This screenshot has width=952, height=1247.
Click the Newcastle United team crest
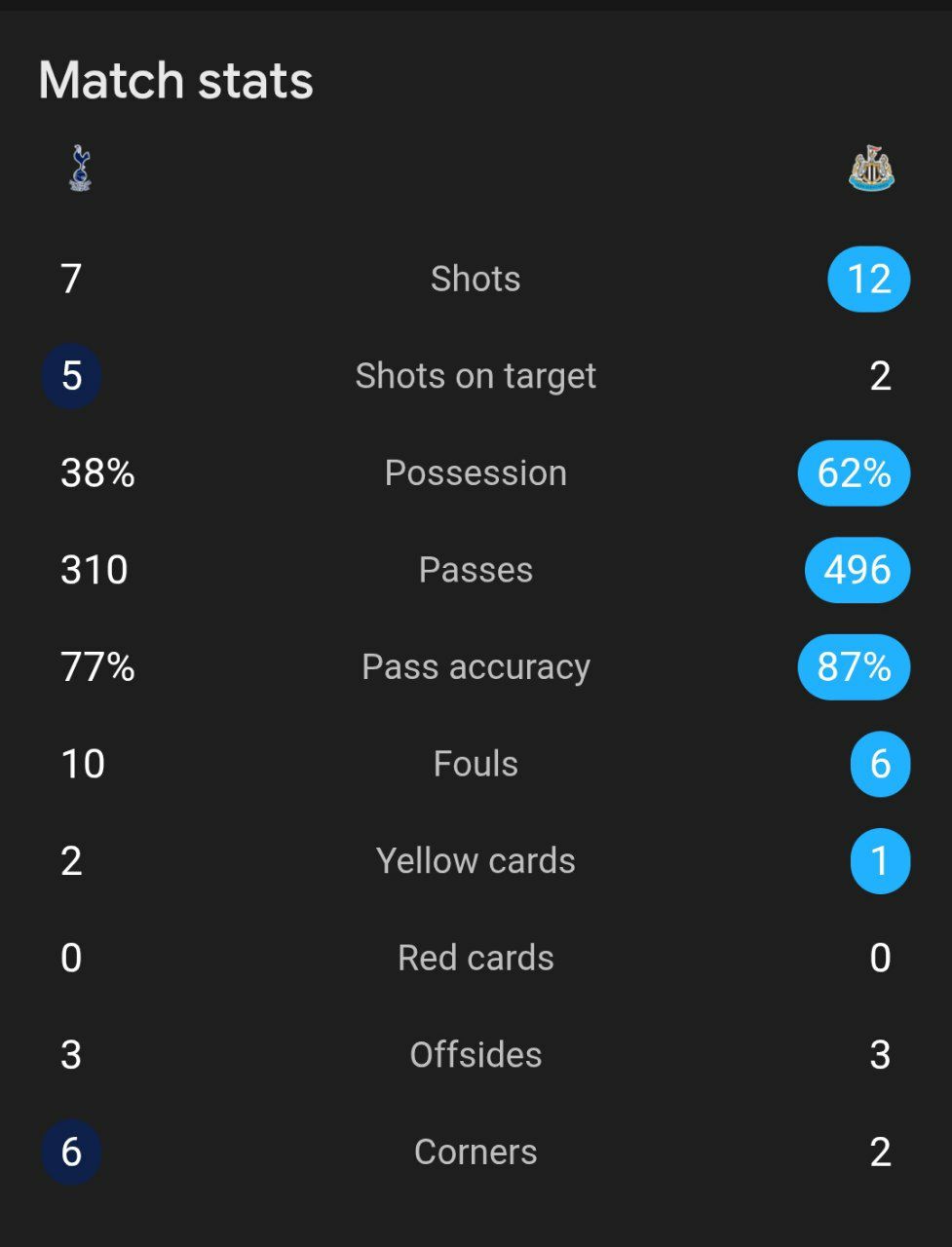click(x=870, y=168)
